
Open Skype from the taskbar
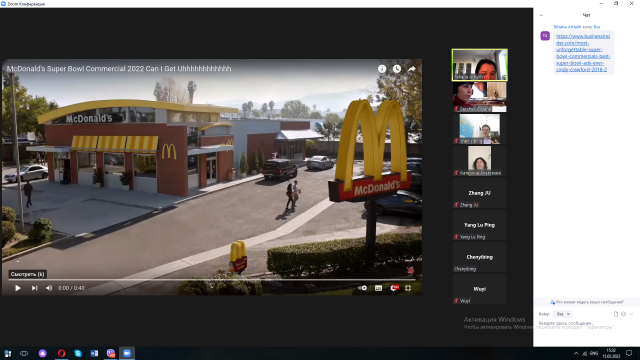[x=78, y=353]
